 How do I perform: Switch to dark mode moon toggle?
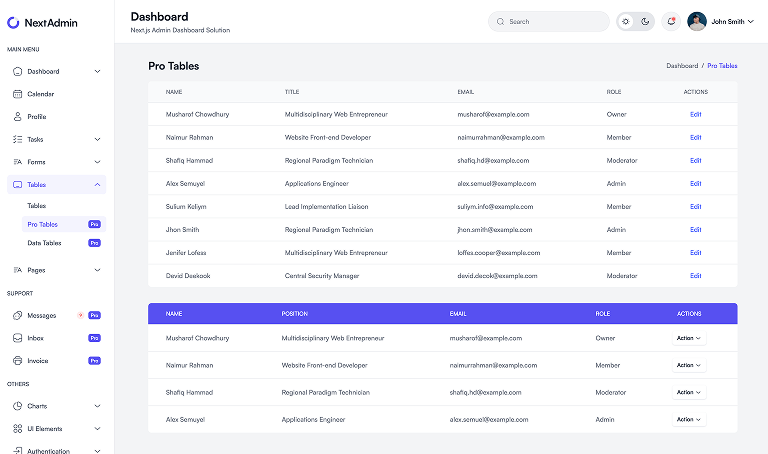645,21
